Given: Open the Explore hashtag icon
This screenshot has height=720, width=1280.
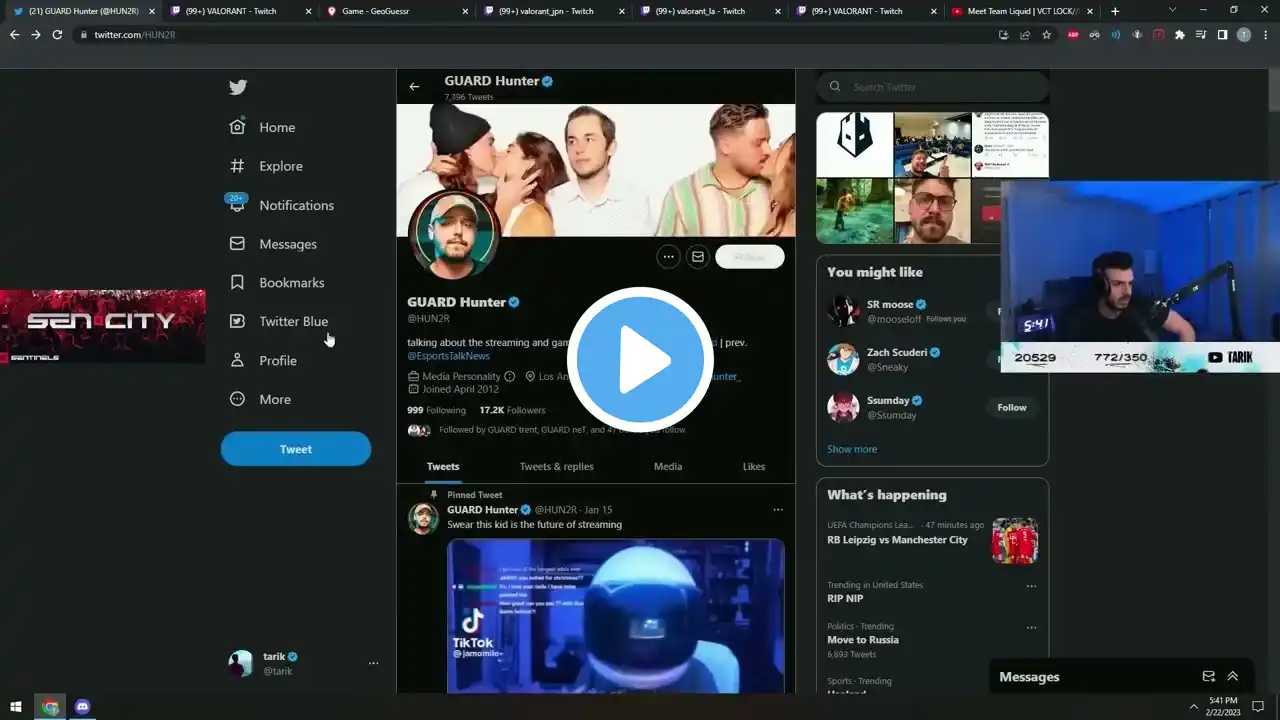Looking at the screenshot, I should click(237, 166).
